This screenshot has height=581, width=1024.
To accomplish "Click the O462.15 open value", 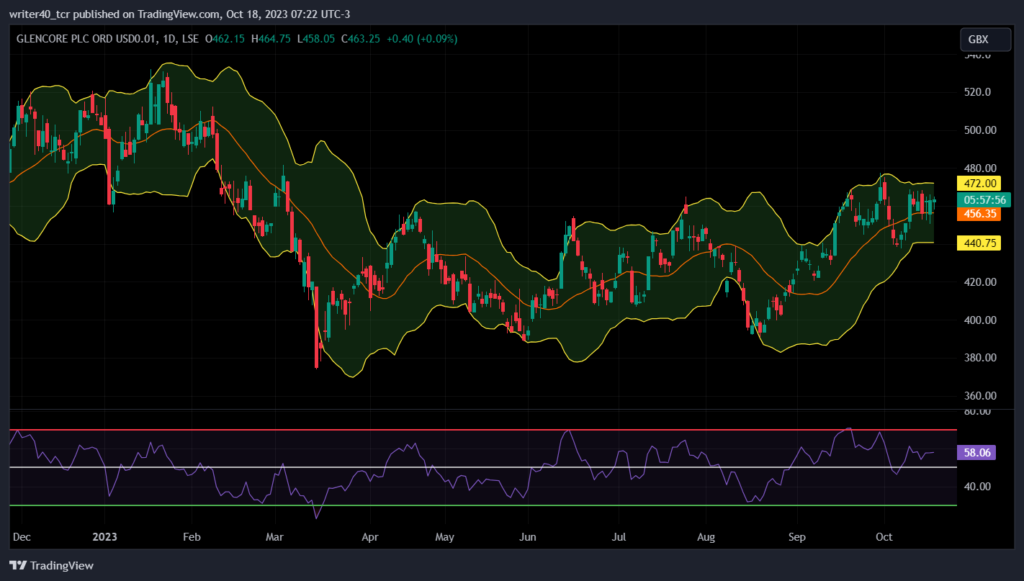I will click(x=225, y=39).
